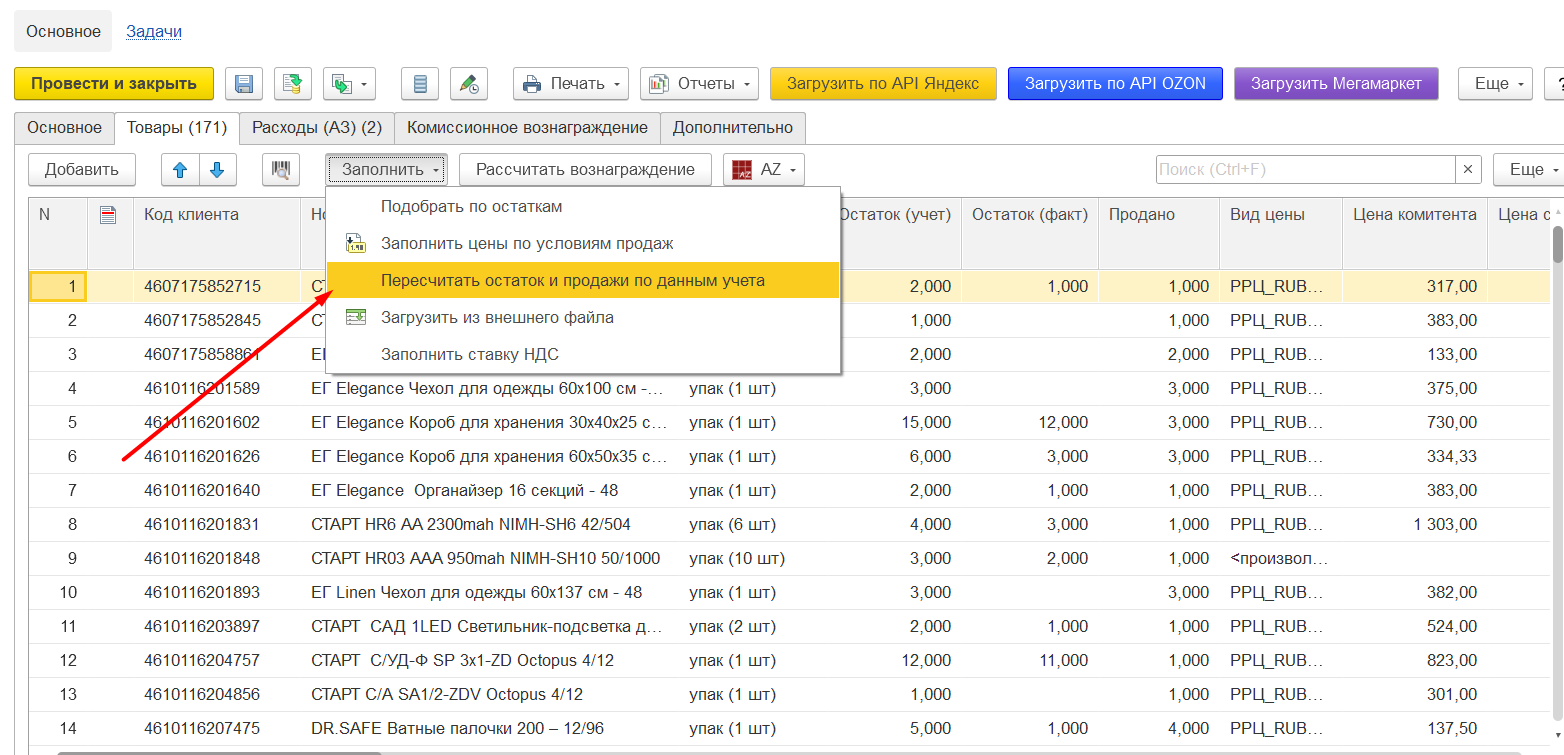Open the Комиссионное вознаграждение tab
Image resolution: width=1564 pixels, height=755 pixels.
(527, 128)
